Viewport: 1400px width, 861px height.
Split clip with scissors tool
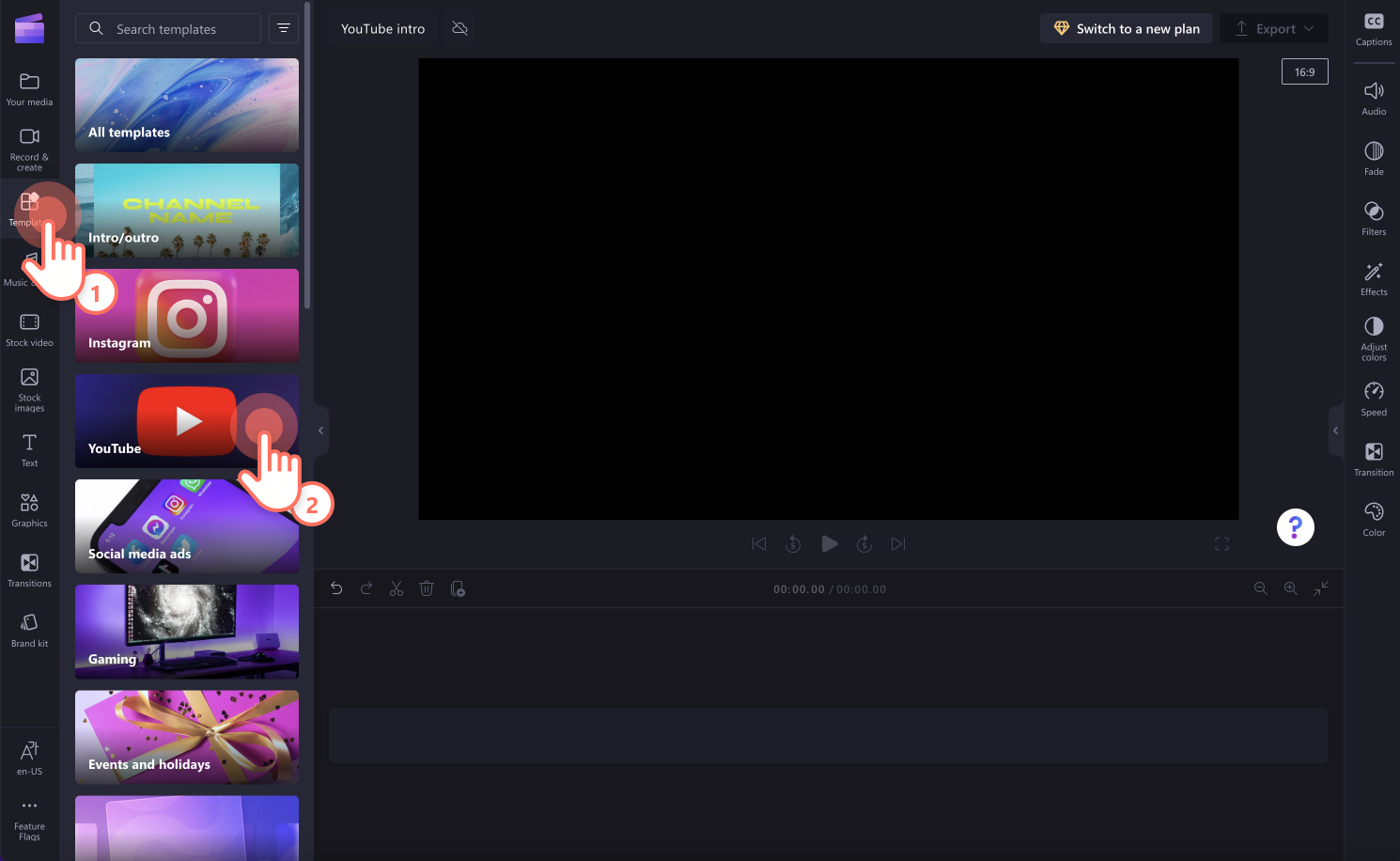click(x=397, y=588)
